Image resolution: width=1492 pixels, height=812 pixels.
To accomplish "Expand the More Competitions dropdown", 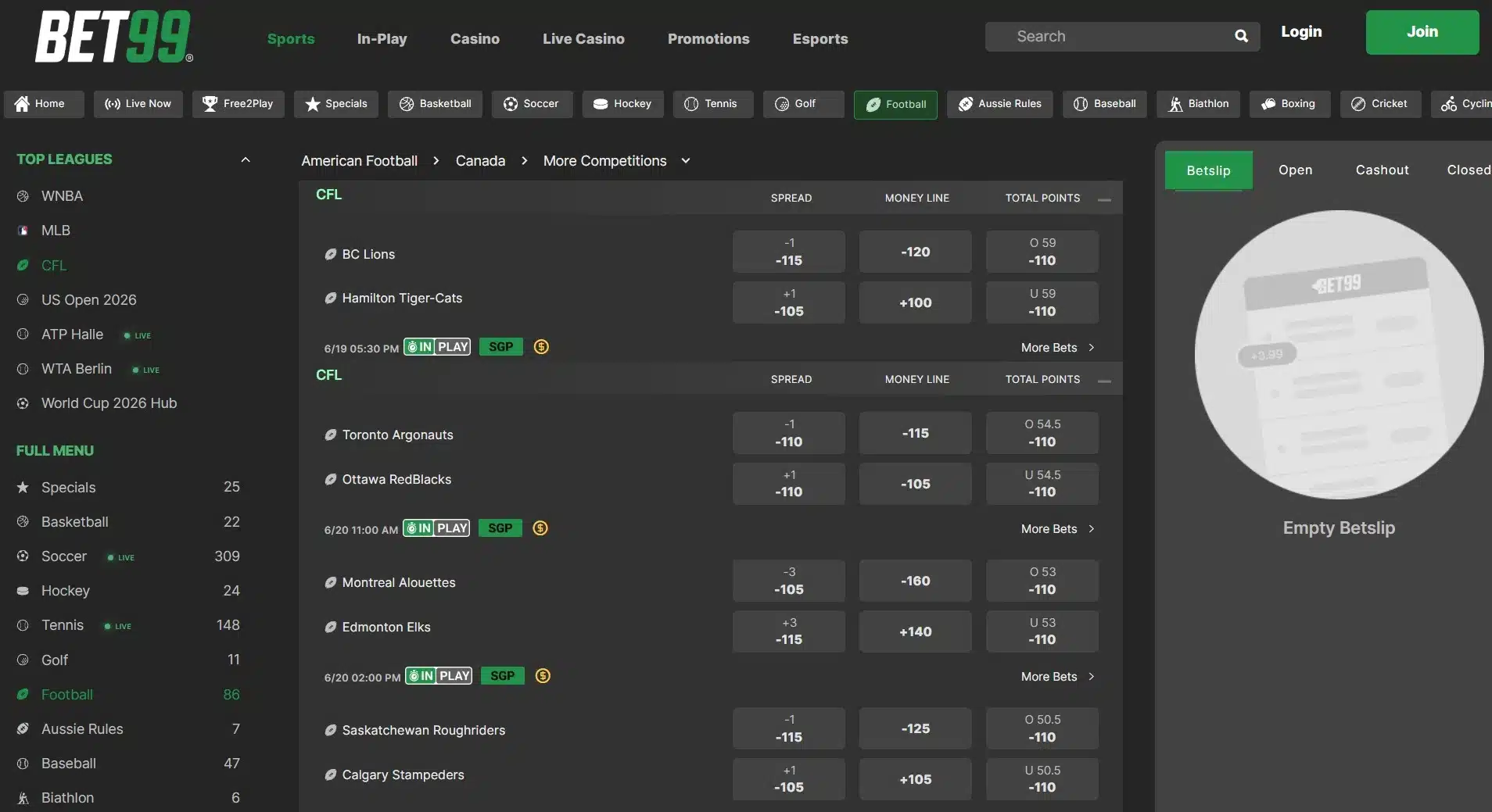I will click(x=686, y=160).
